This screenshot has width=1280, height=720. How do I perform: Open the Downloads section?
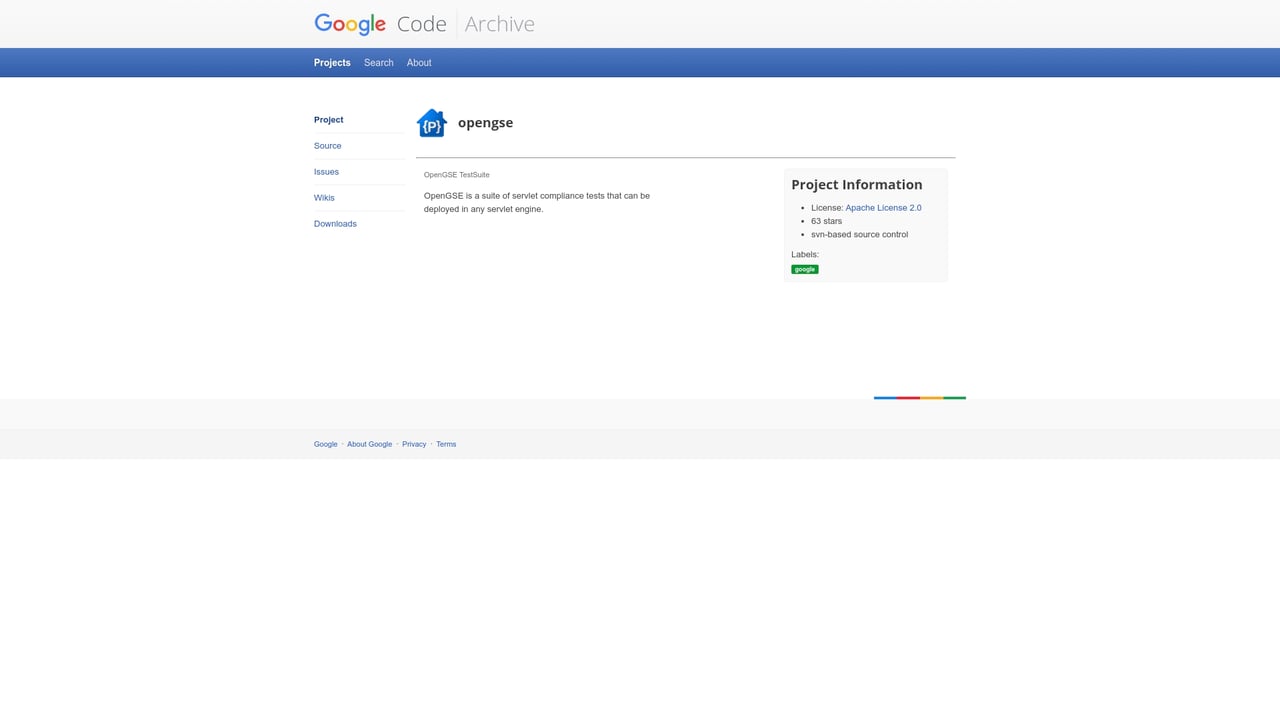point(335,223)
